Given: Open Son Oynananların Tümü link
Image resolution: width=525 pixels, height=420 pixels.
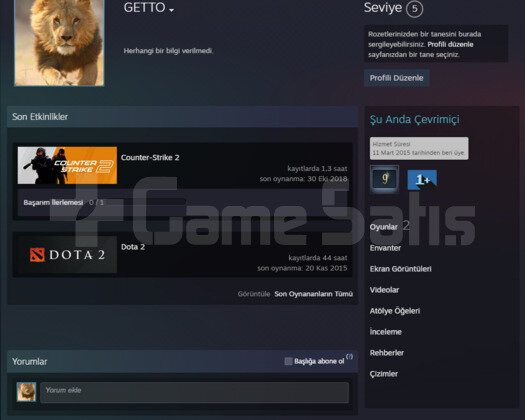Looking at the screenshot, I should [x=313, y=294].
